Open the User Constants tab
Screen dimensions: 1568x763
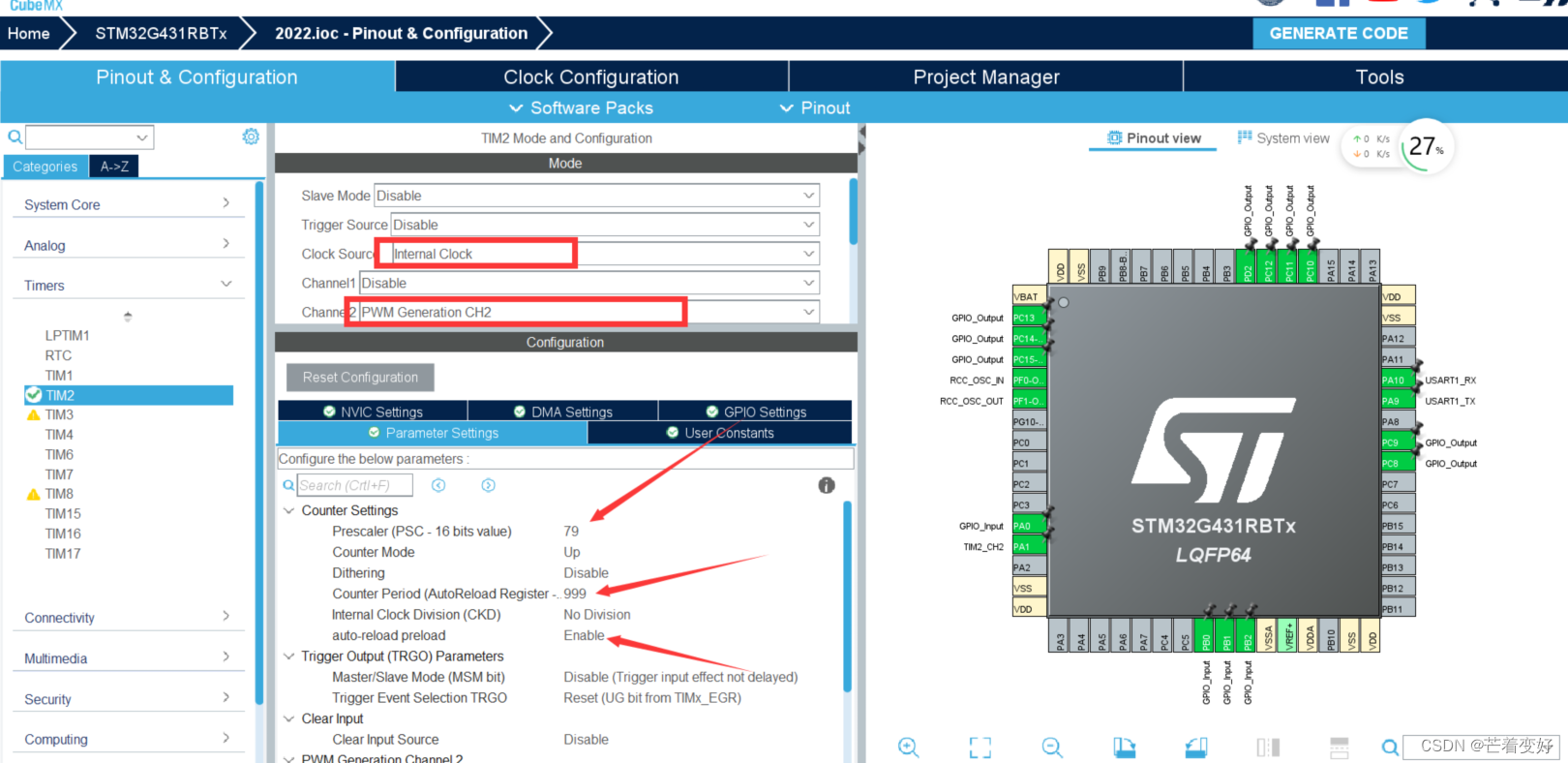coord(720,433)
